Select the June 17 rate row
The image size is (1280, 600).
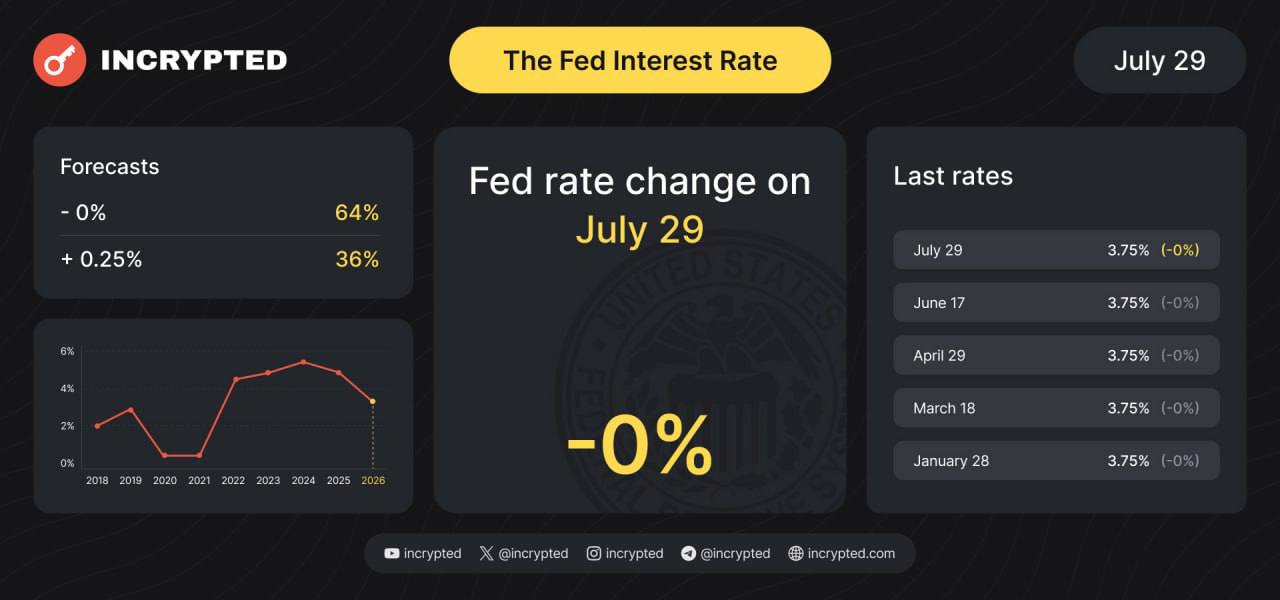pos(1056,302)
